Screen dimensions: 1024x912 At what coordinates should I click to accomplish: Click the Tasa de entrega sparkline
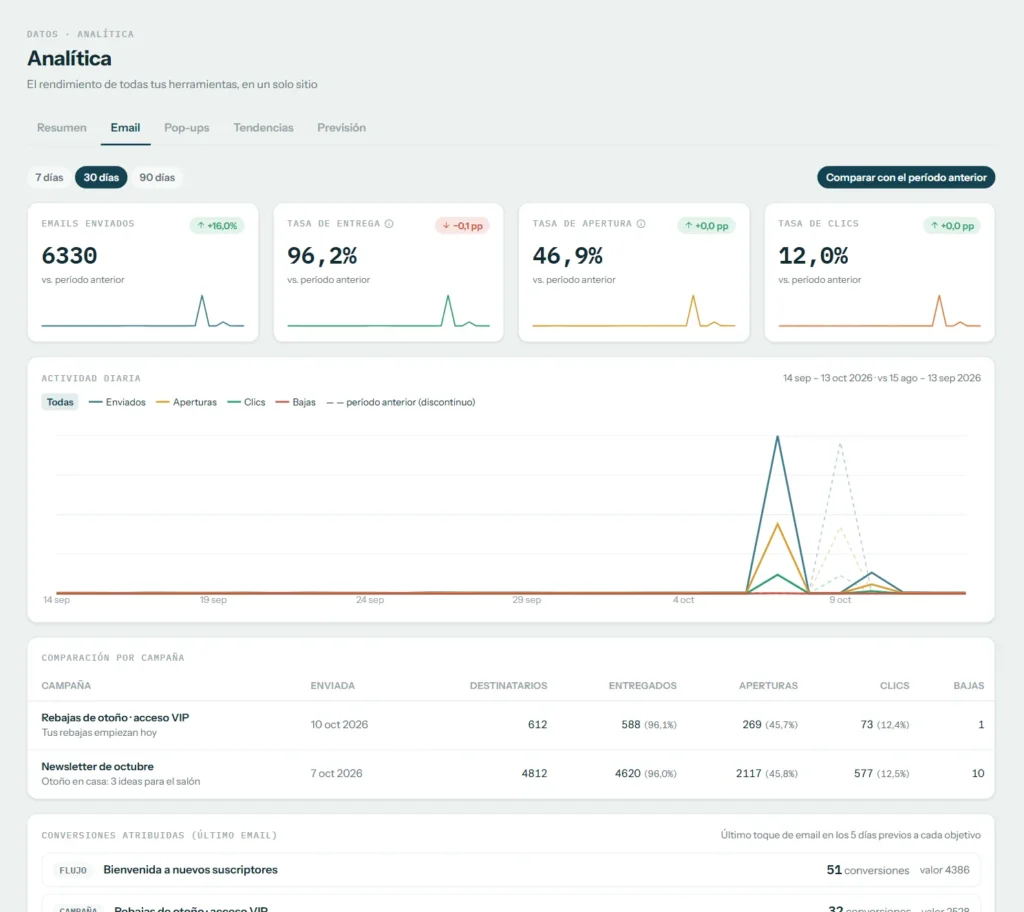click(388, 311)
